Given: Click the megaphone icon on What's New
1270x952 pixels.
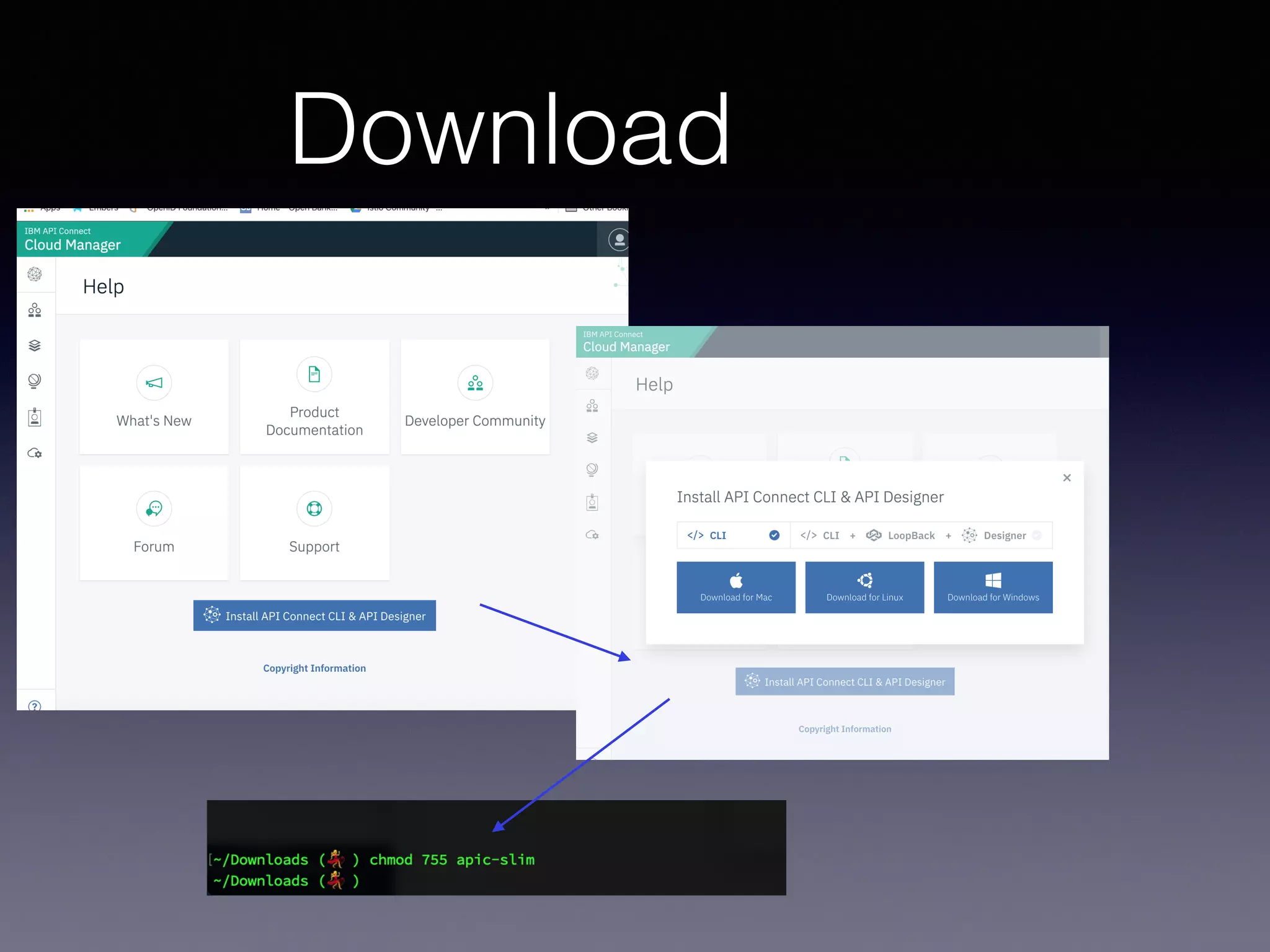Looking at the screenshot, I should click(154, 383).
